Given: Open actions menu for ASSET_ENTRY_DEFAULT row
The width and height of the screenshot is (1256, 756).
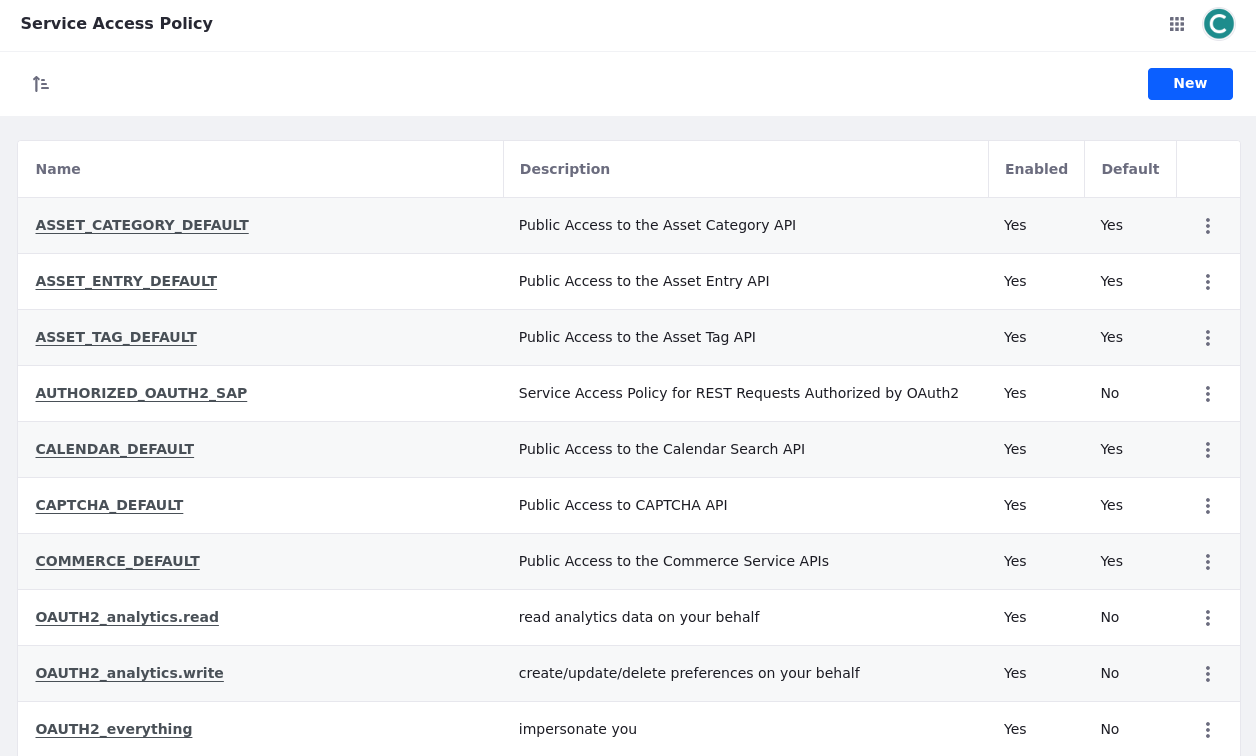Looking at the screenshot, I should (x=1207, y=282).
